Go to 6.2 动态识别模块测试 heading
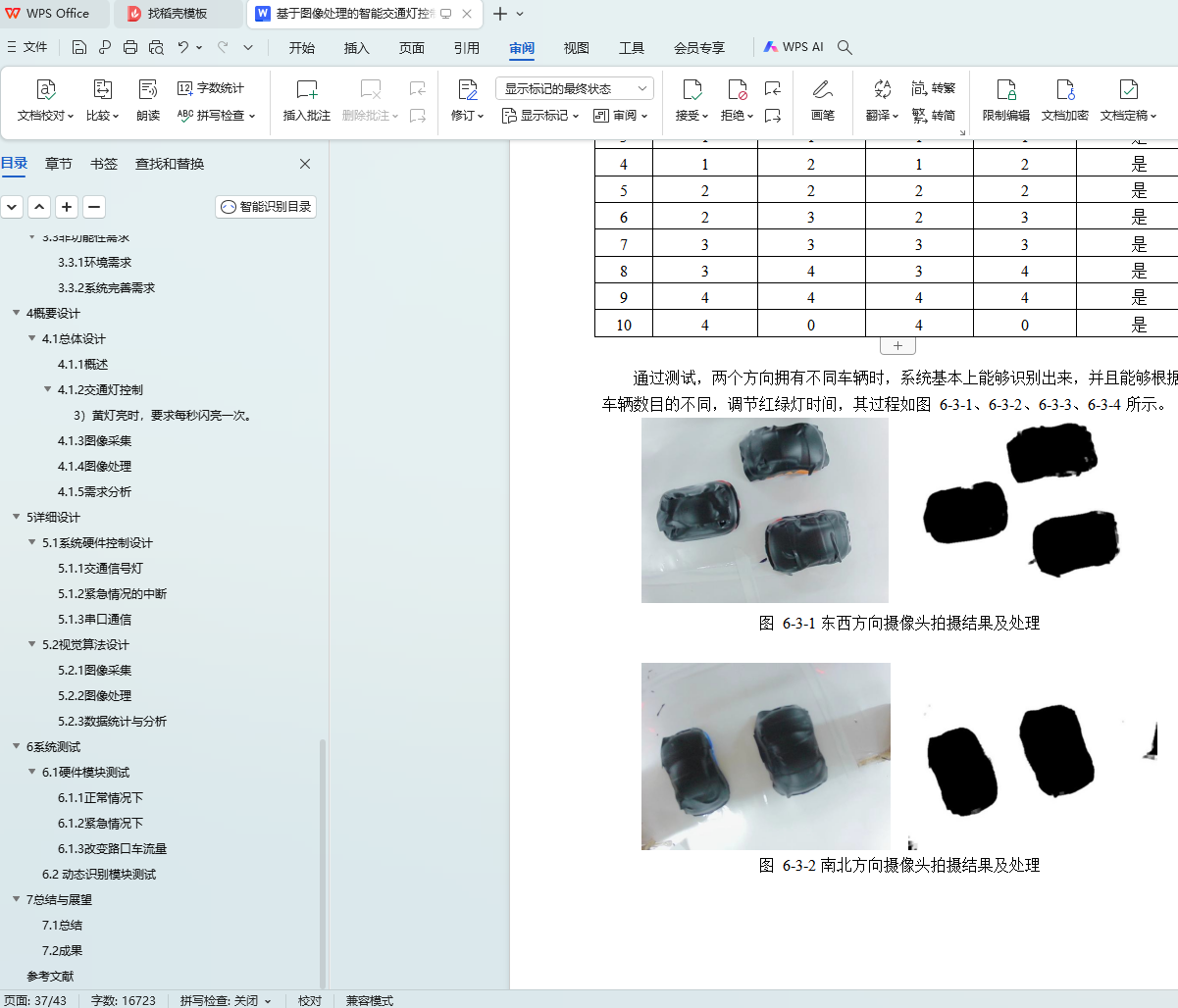The height and width of the screenshot is (1008, 1178). (99, 875)
